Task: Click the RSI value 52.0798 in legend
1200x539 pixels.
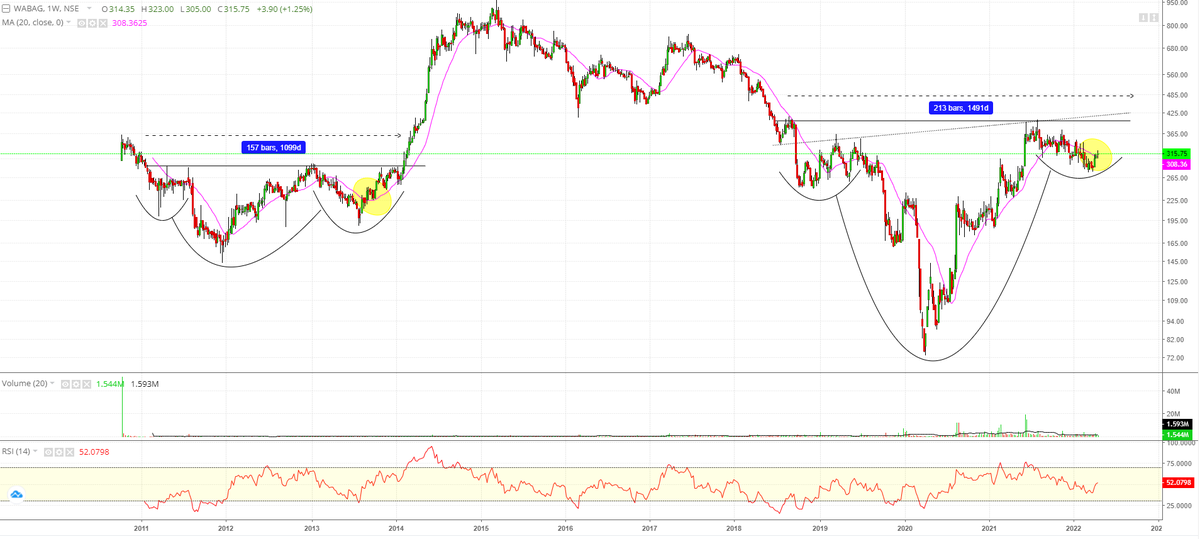Action: [94, 452]
